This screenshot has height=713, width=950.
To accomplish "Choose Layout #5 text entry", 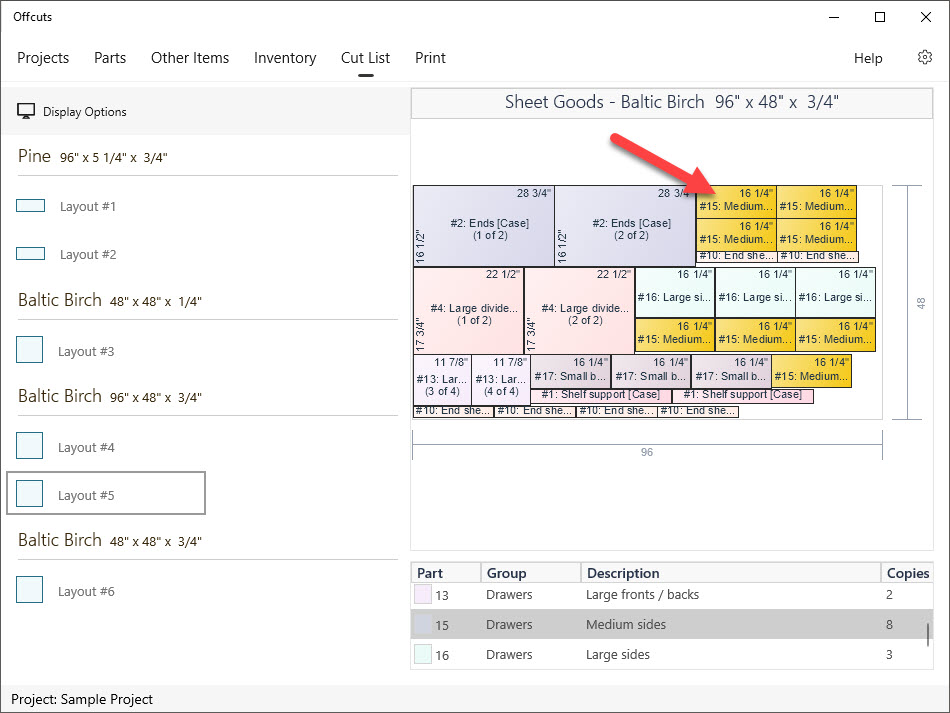I will tap(86, 496).
